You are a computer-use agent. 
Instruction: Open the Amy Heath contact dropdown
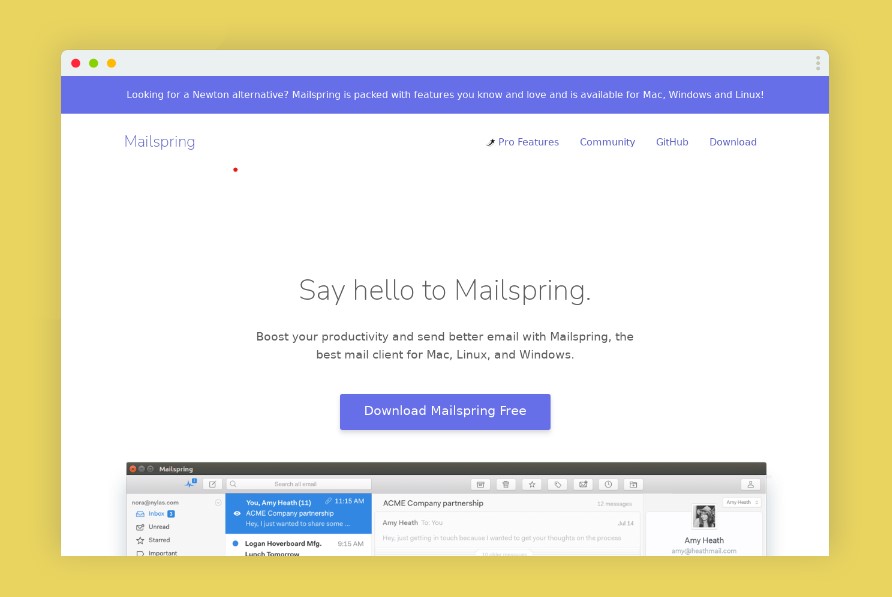tap(742, 503)
